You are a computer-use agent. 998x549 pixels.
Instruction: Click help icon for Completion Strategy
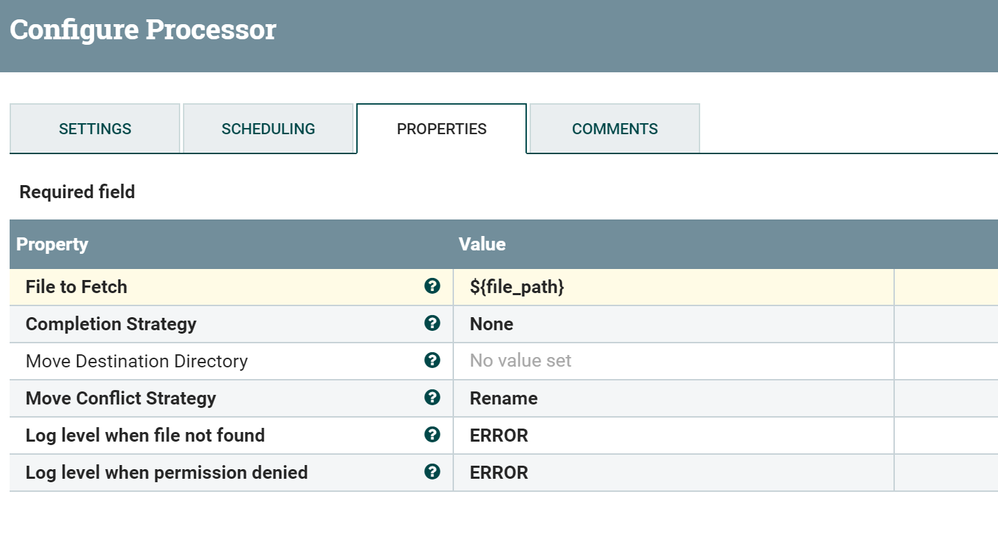click(x=432, y=324)
